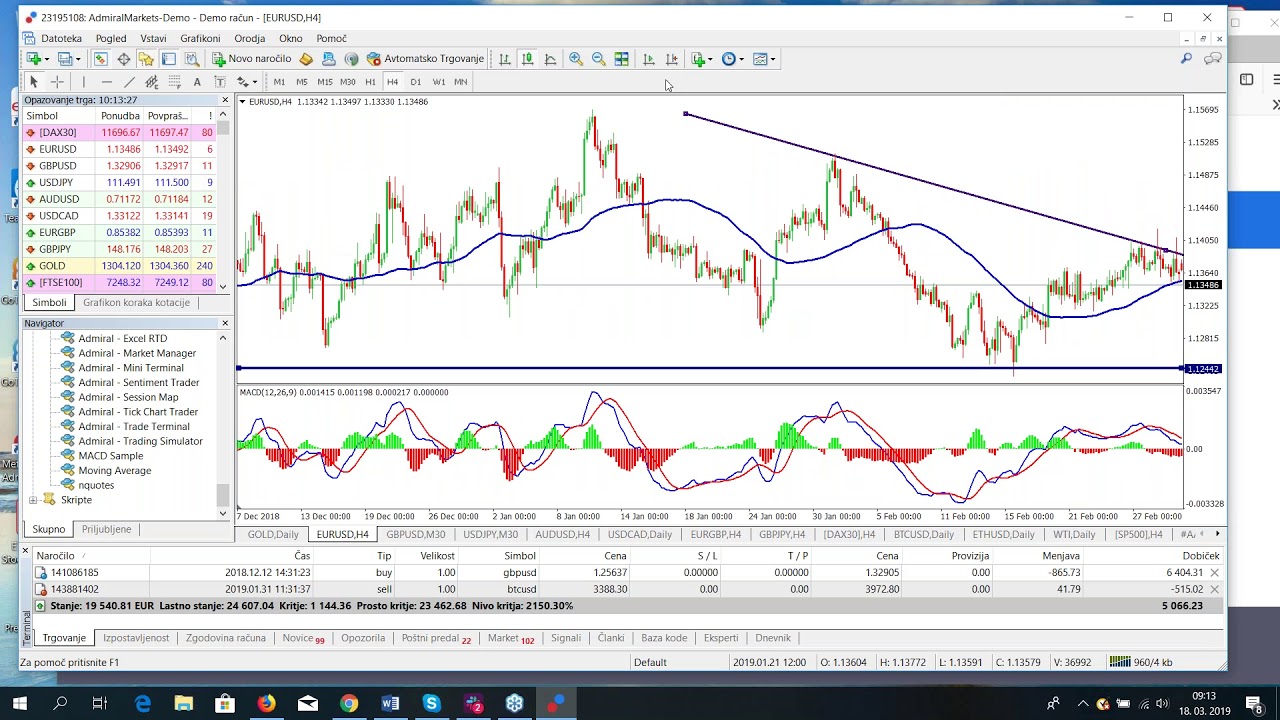1280x720 pixels.
Task: Click search magnifier icon in toolbar
Action: click(1186, 59)
